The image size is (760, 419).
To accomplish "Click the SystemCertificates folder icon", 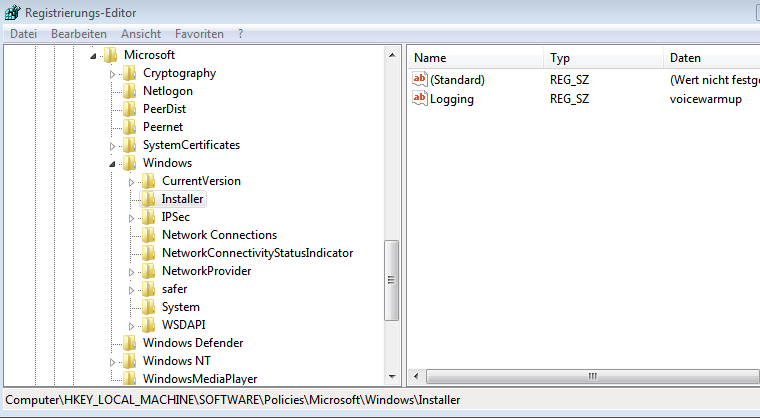I will click(x=129, y=145).
